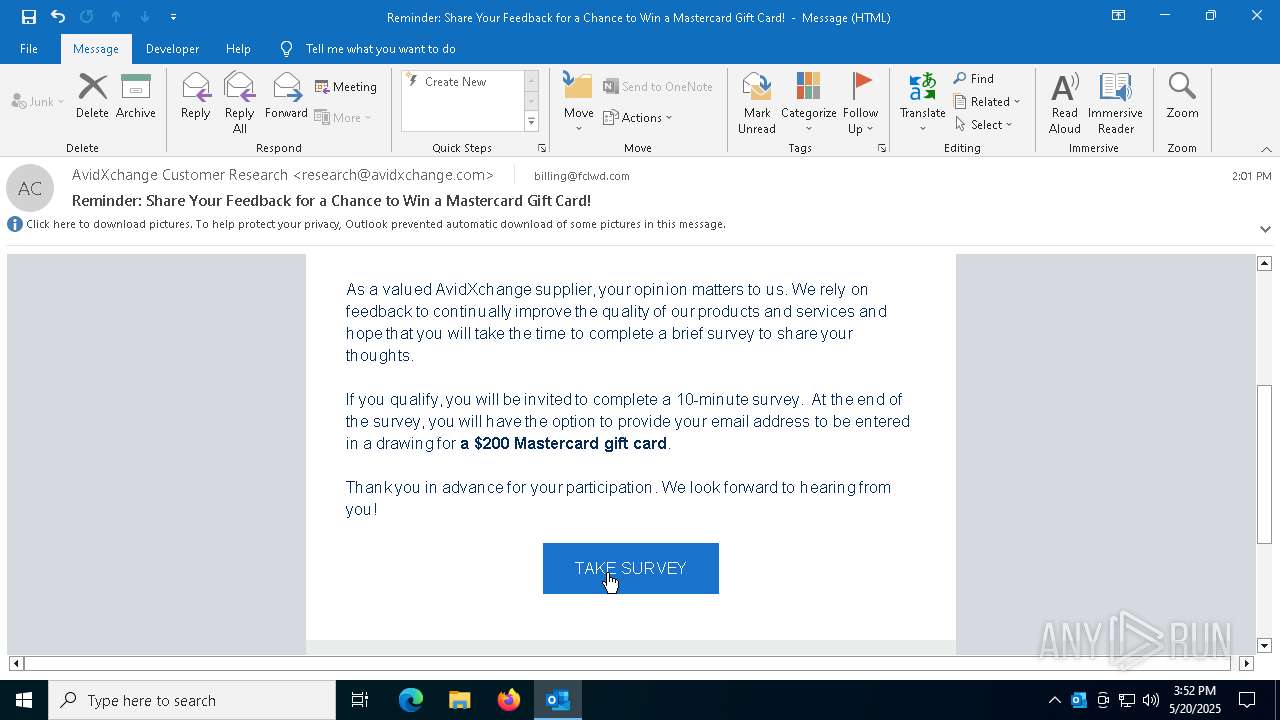Collapse the ribbon with the chevron
The image size is (1280, 720).
coord(1266,149)
